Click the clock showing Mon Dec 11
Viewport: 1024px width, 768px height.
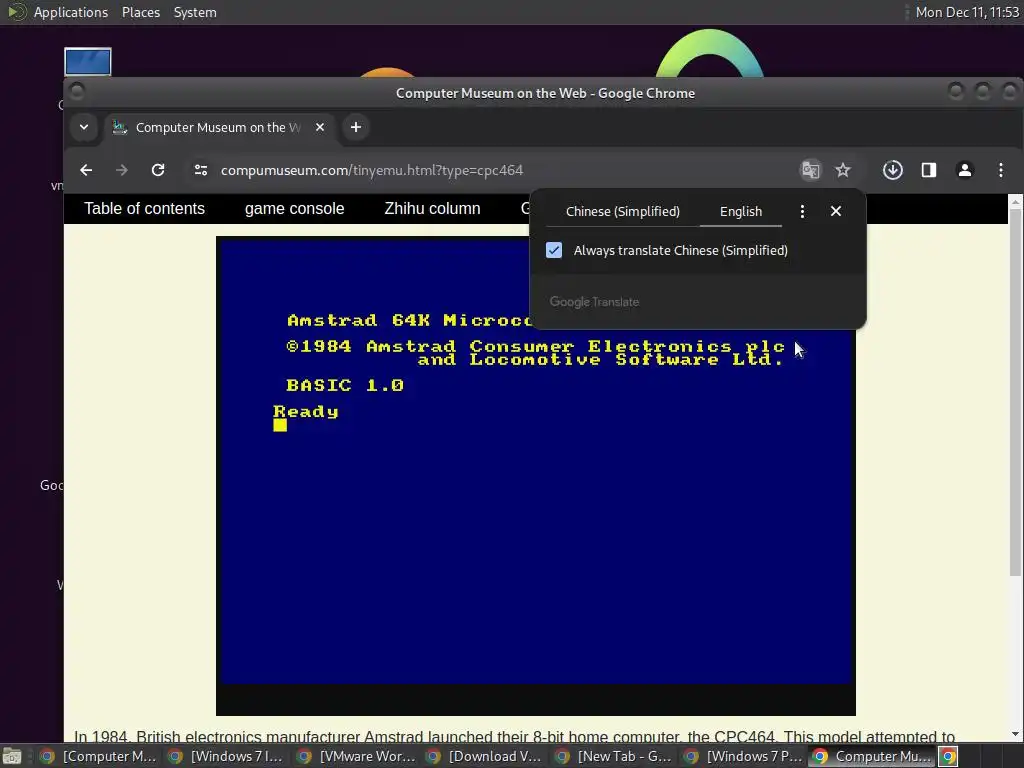click(967, 12)
